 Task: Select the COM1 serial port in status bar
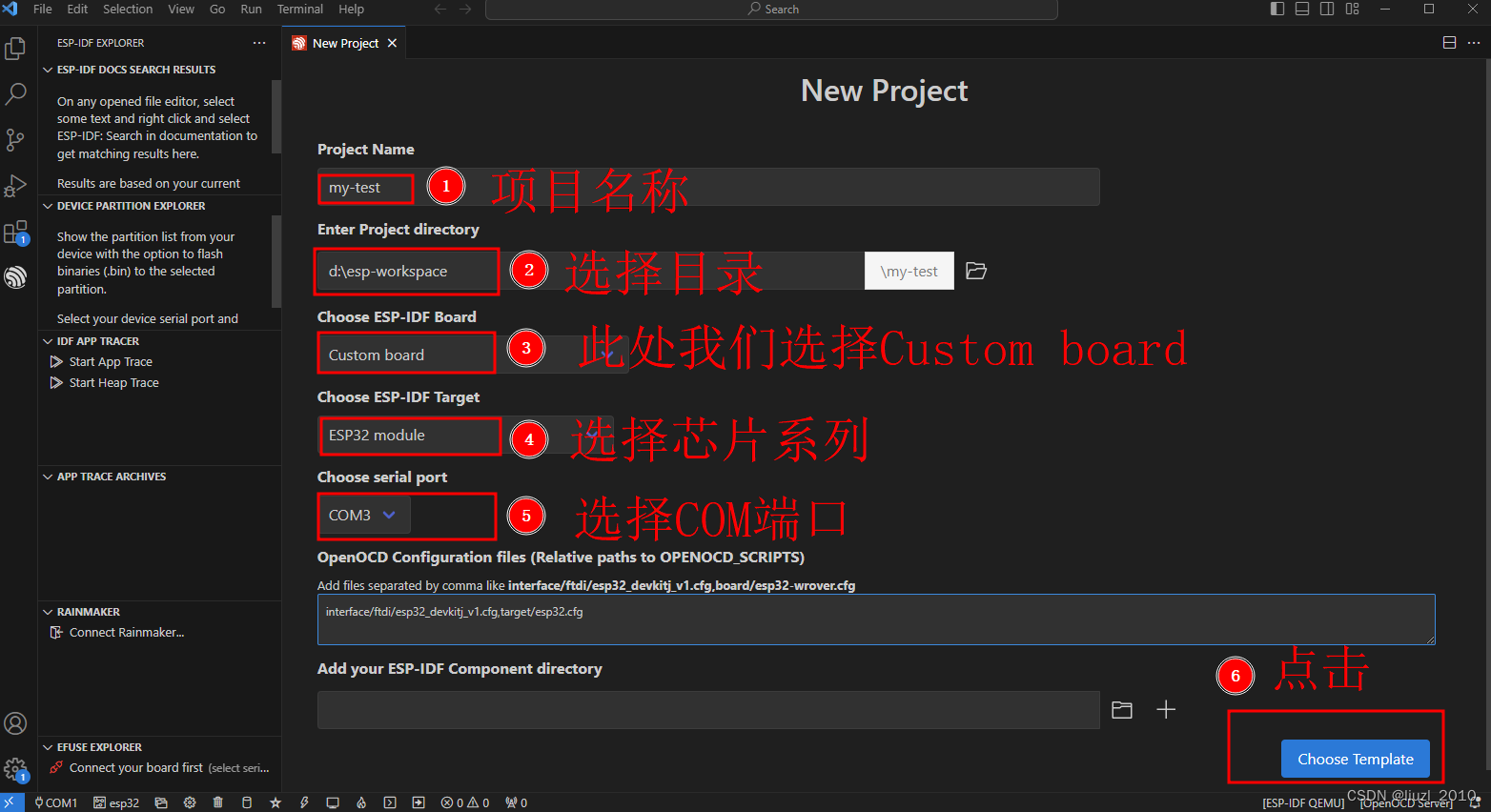[x=55, y=802]
